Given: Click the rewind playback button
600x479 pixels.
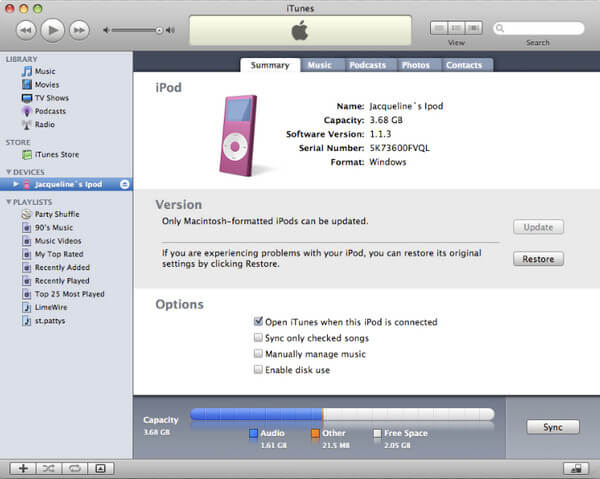Looking at the screenshot, I should click(x=26, y=30).
